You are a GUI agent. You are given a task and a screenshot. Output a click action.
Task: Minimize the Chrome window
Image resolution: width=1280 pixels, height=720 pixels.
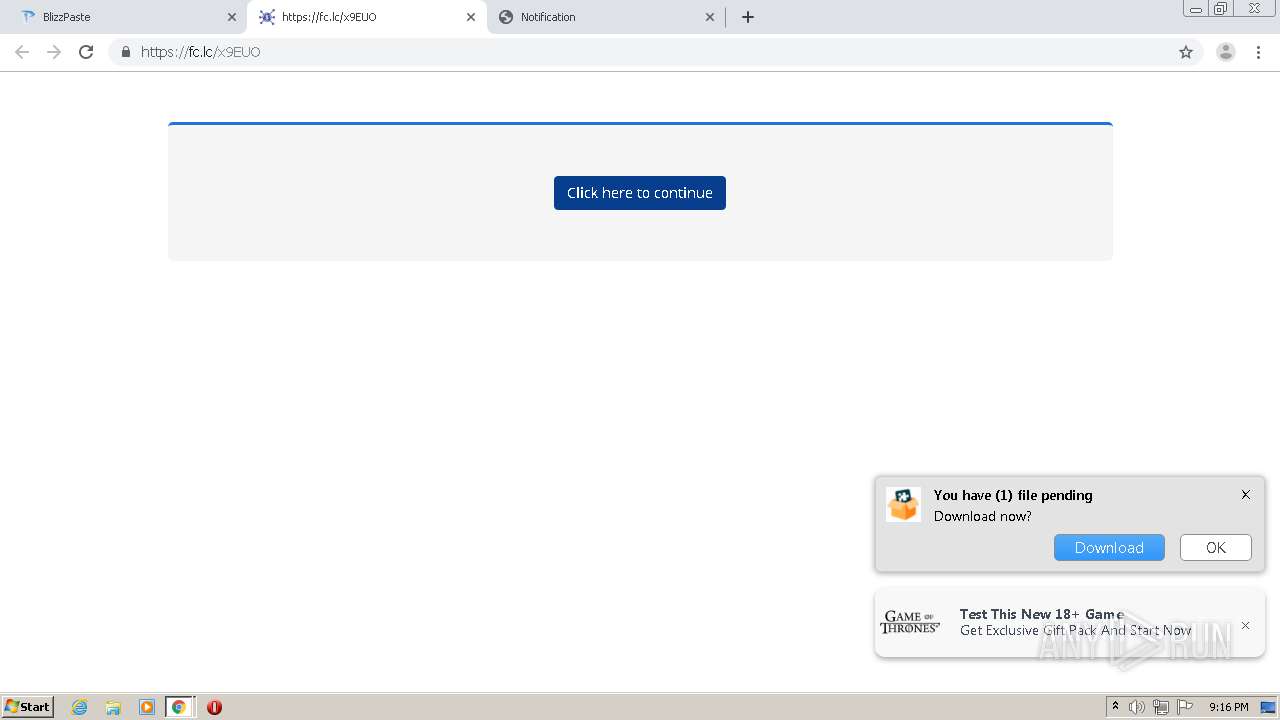pyautogui.click(x=1196, y=9)
